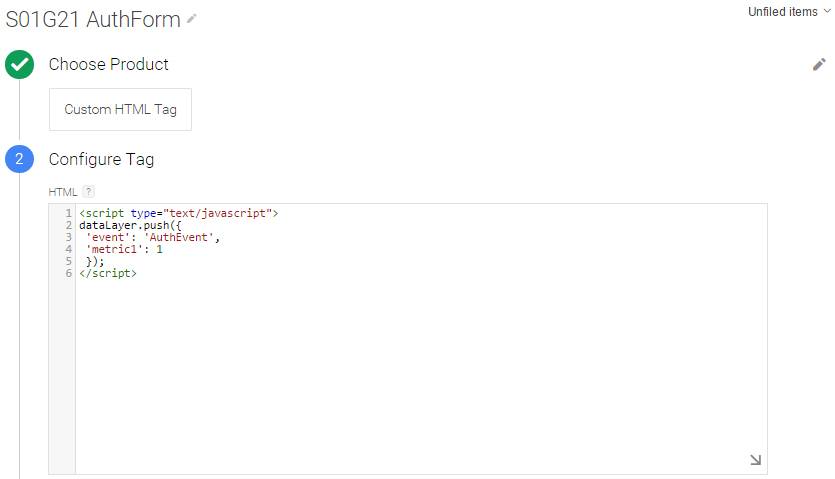Open the HTML help question mark
Image resolution: width=835 pixels, height=479 pixels.
[x=88, y=191]
